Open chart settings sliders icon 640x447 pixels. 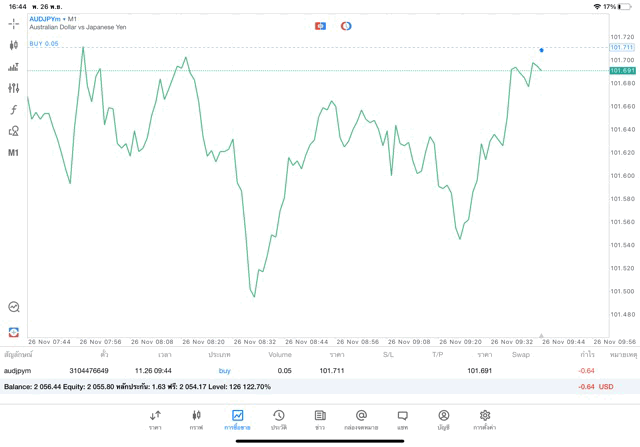click(x=14, y=88)
